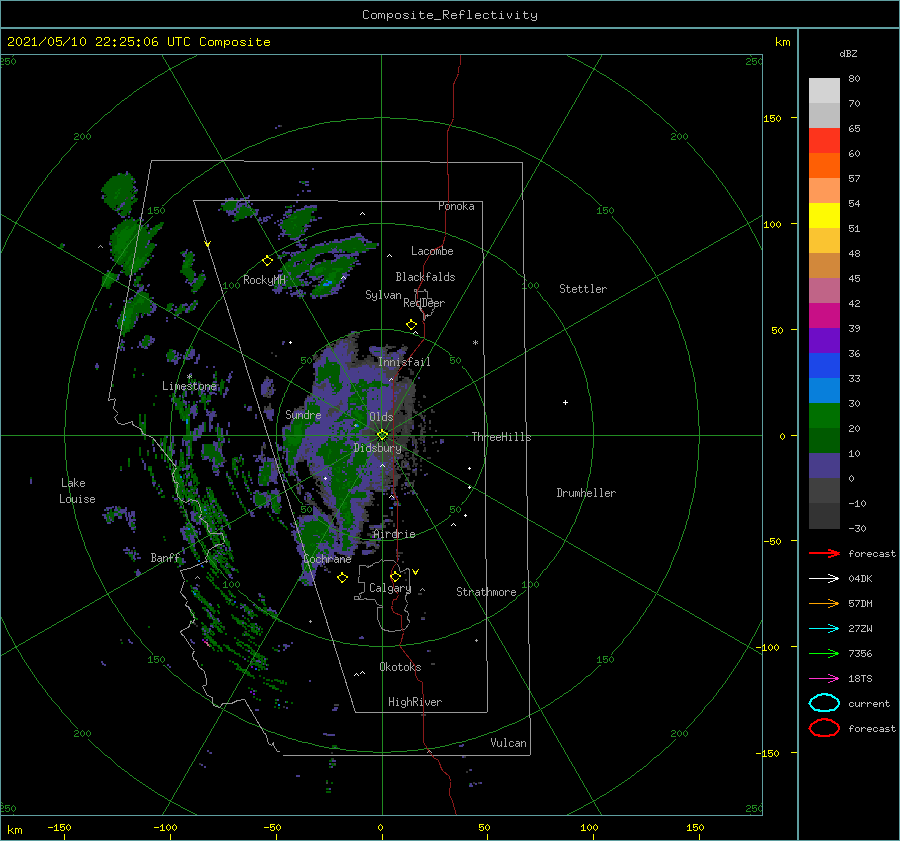The image size is (900, 841).
Task: Click the white cross marker below Stettler
Action: click(x=565, y=402)
